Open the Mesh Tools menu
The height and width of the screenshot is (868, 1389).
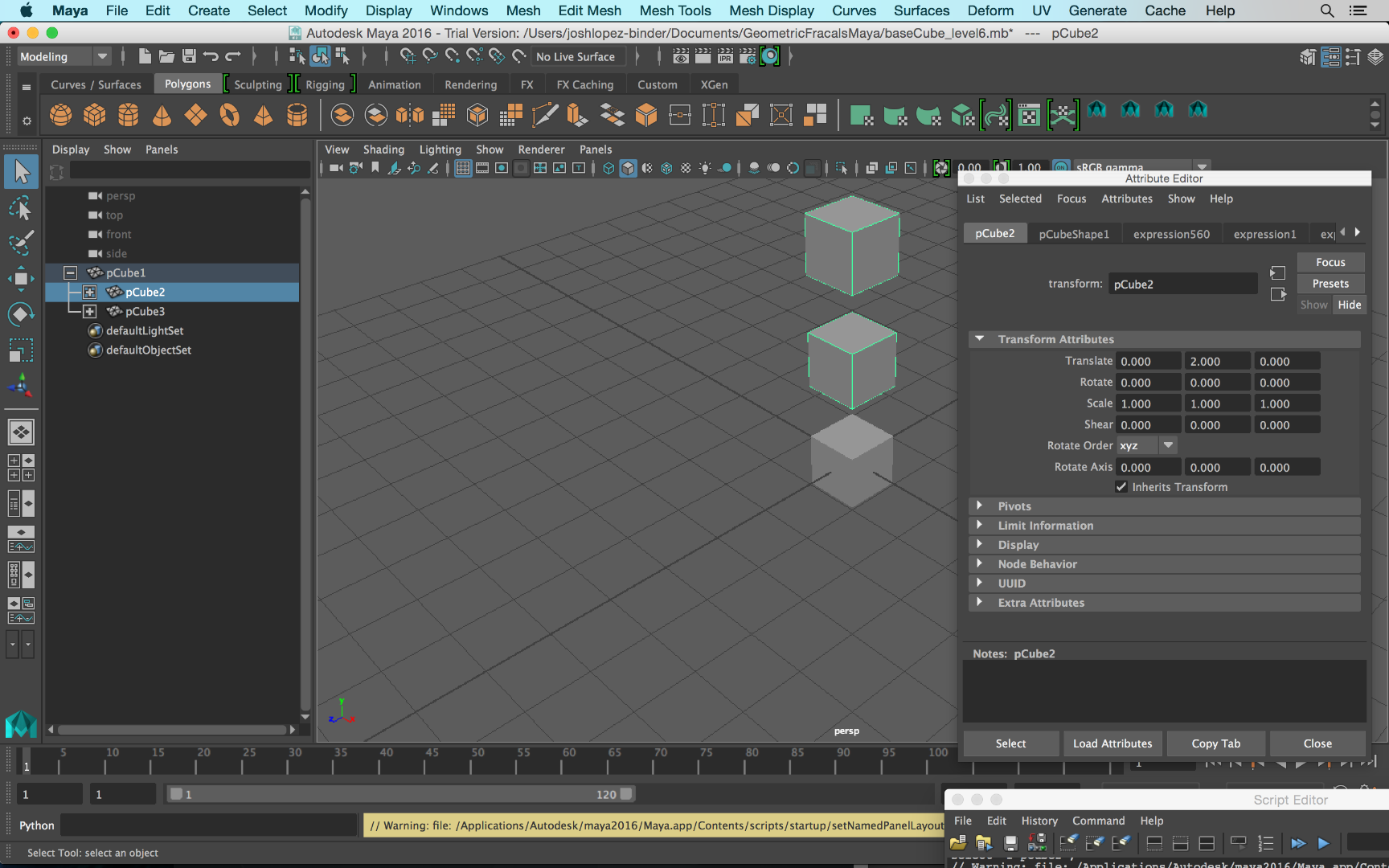pos(675,10)
